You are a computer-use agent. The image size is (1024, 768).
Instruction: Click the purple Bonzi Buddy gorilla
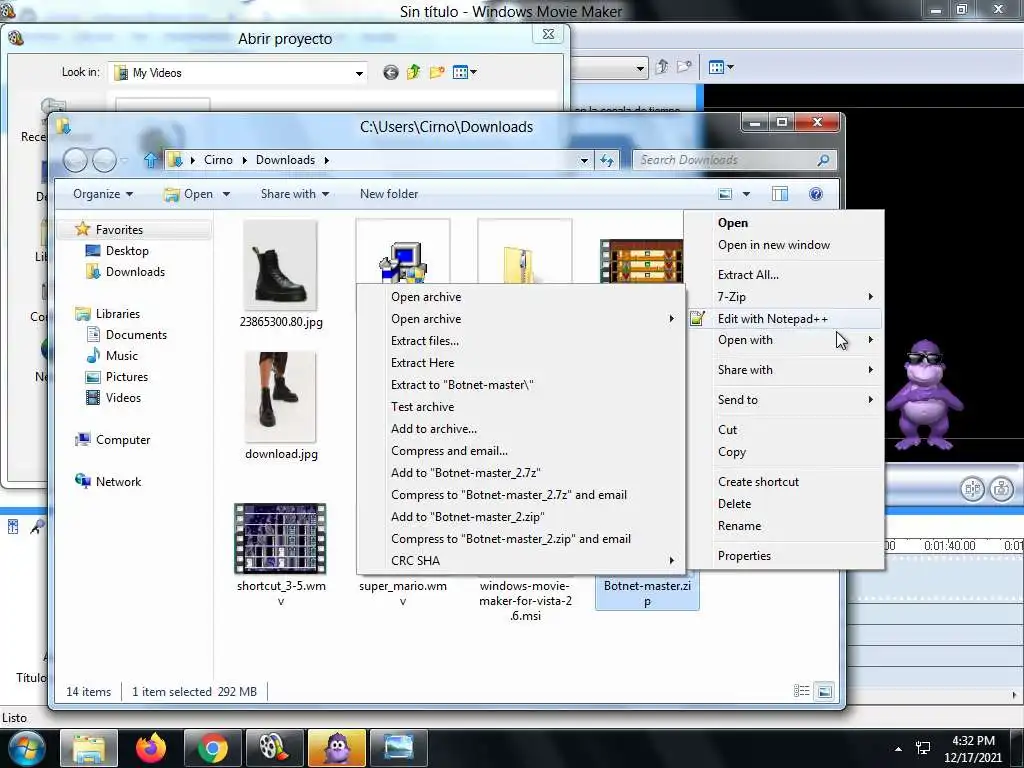pyautogui.click(x=924, y=395)
